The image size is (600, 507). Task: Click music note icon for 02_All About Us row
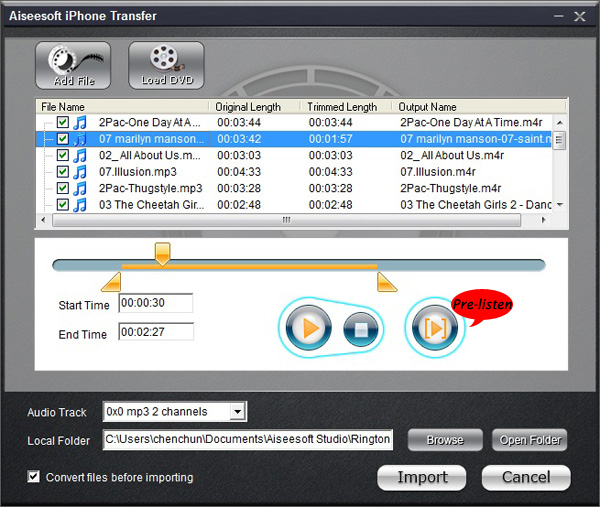tap(80, 156)
